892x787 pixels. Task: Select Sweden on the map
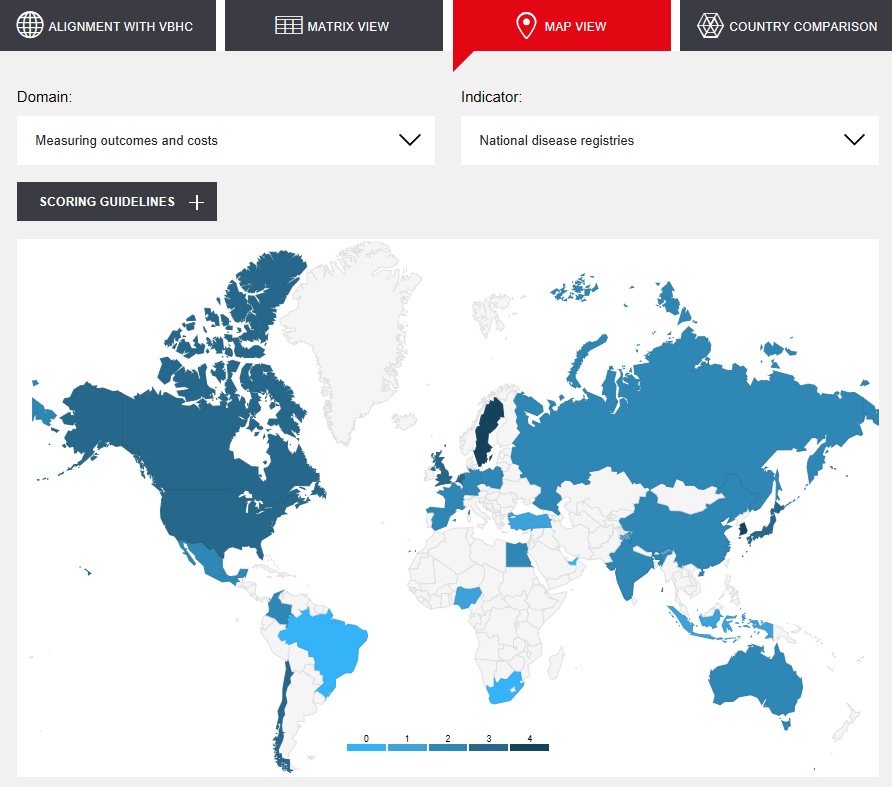(x=488, y=432)
